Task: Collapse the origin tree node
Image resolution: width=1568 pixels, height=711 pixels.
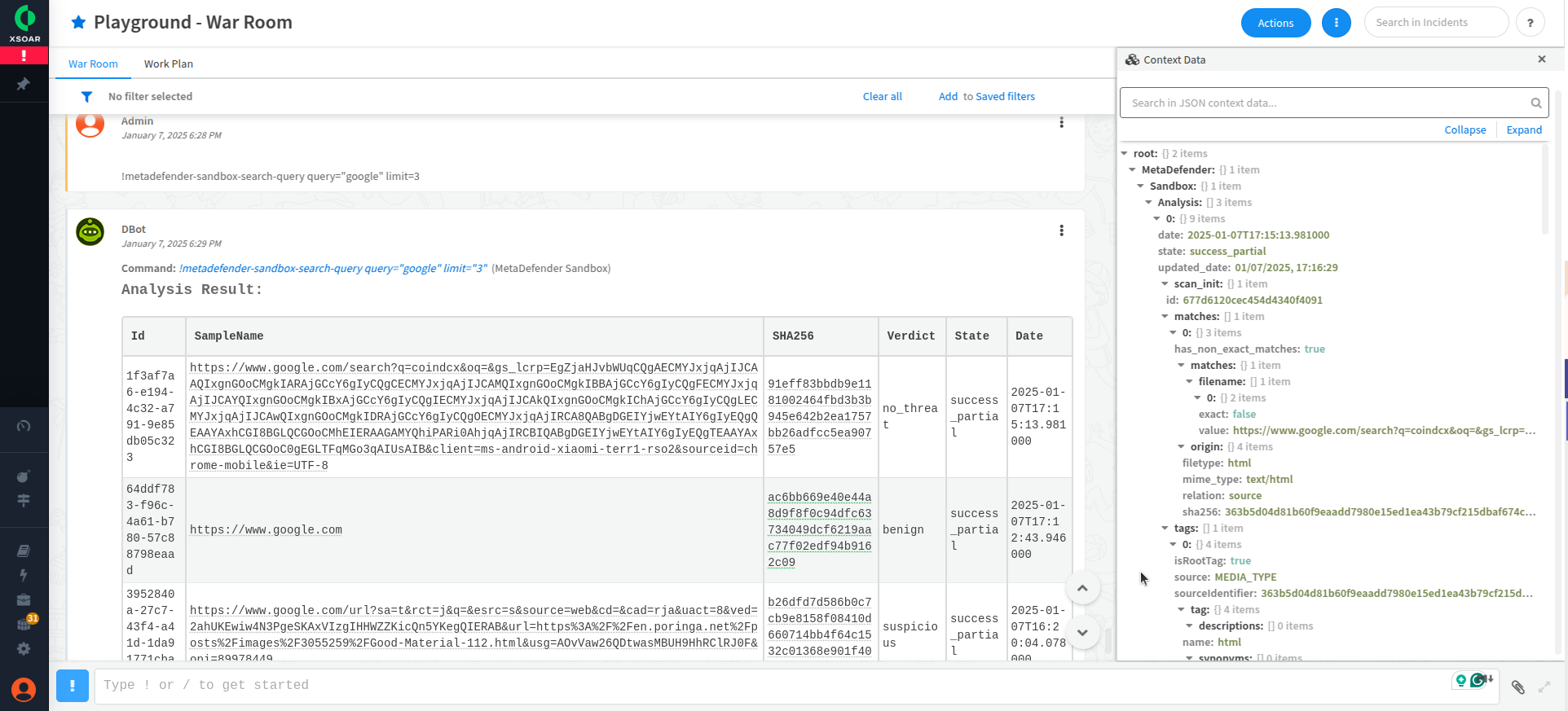Action: [1181, 446]
